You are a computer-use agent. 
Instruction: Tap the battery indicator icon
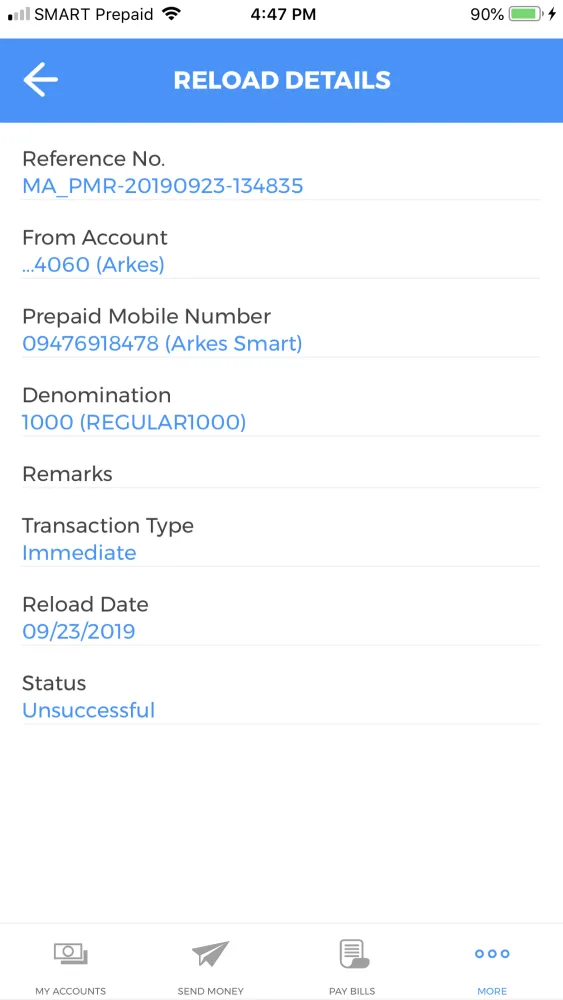[526, 14]
